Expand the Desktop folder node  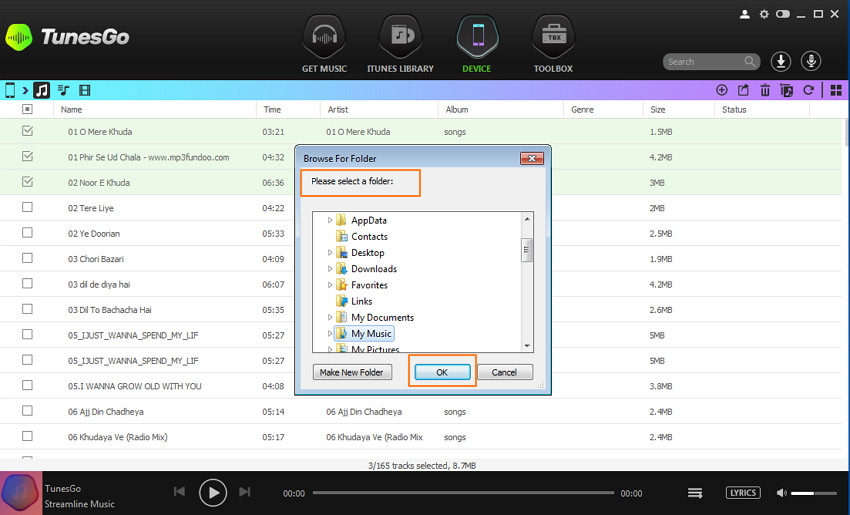pyautogui.click(x=329, y=253)
